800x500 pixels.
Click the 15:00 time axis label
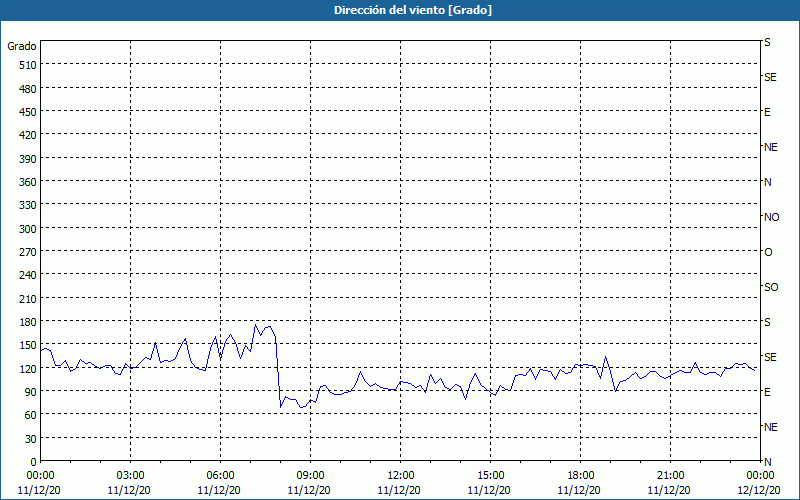pyautogui.click(x=490, y=476)
